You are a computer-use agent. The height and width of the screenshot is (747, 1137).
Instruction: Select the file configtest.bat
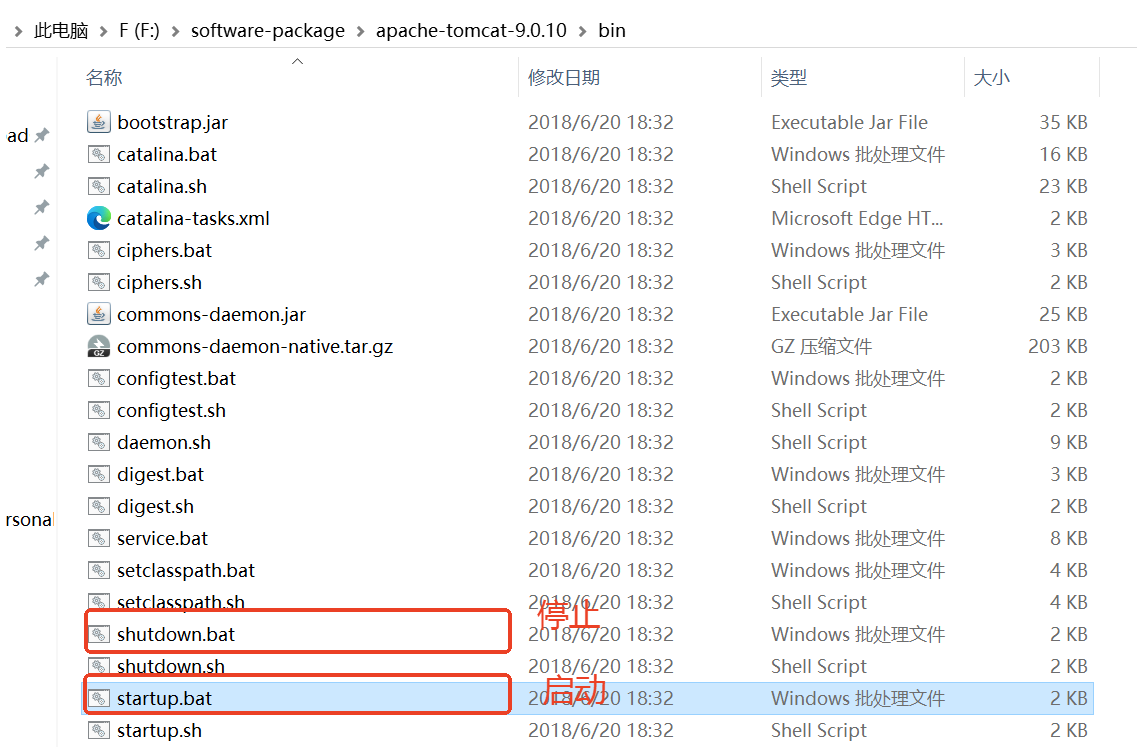point(176,378)
